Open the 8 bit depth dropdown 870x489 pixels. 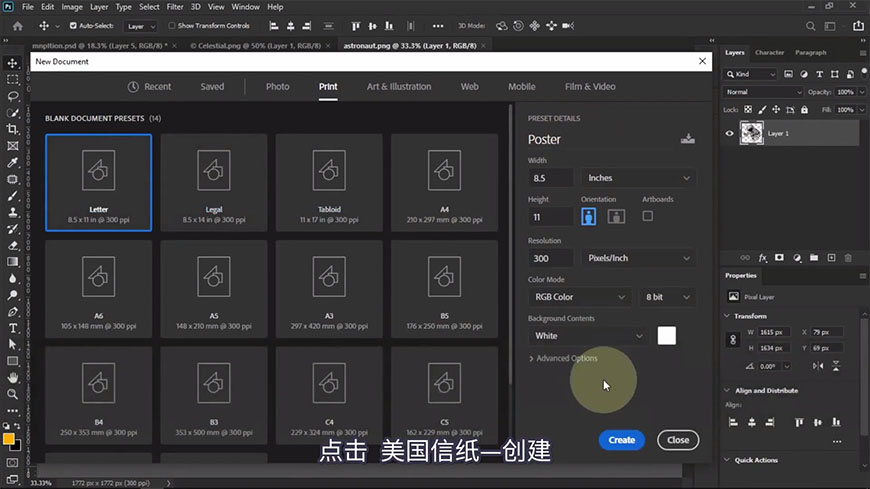667,297
